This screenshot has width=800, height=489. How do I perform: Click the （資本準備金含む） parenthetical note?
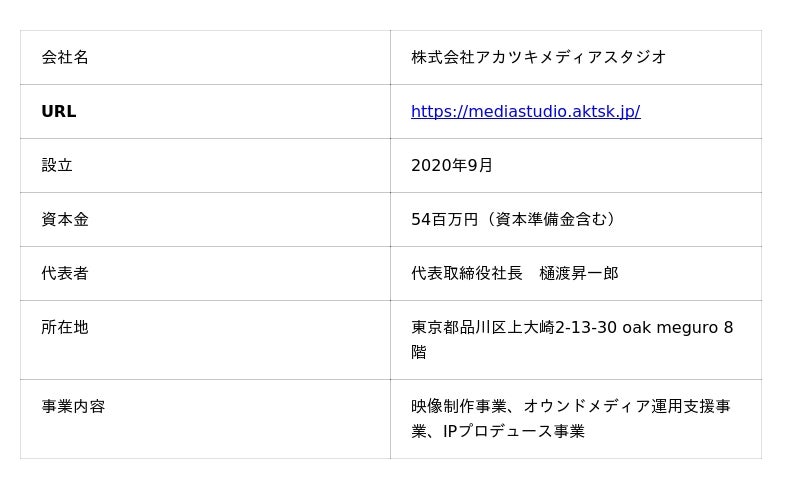(x=549, y=220)
